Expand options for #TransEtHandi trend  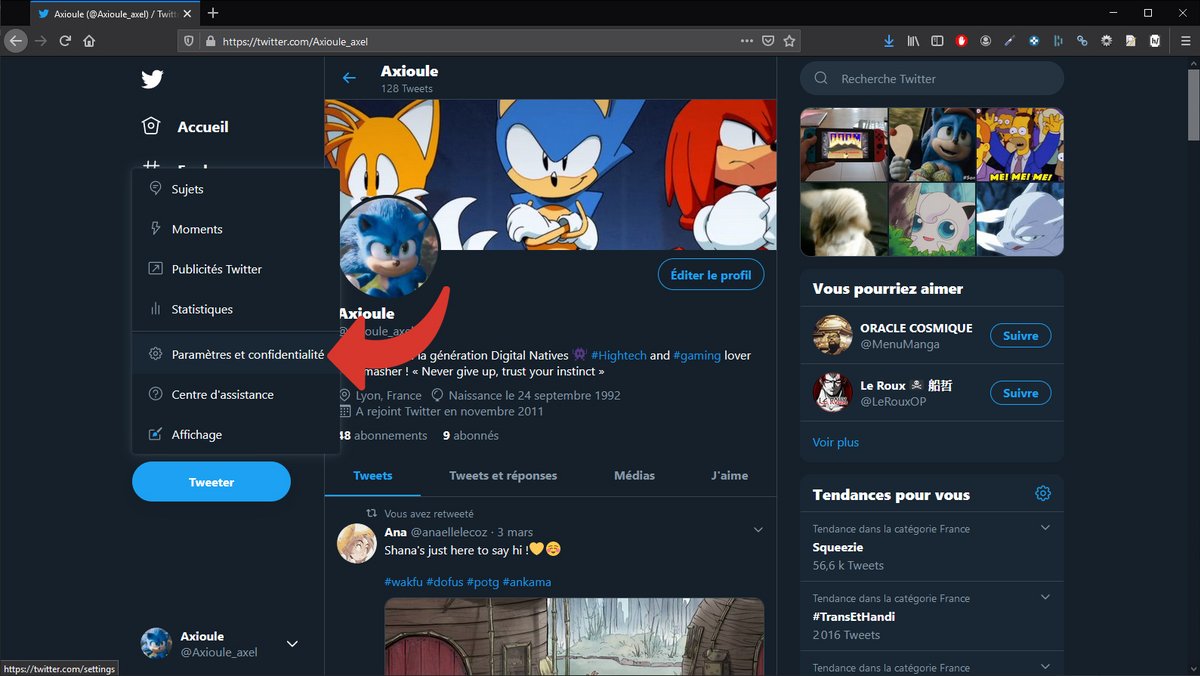pyautogui.click(x=1045, y=597)
